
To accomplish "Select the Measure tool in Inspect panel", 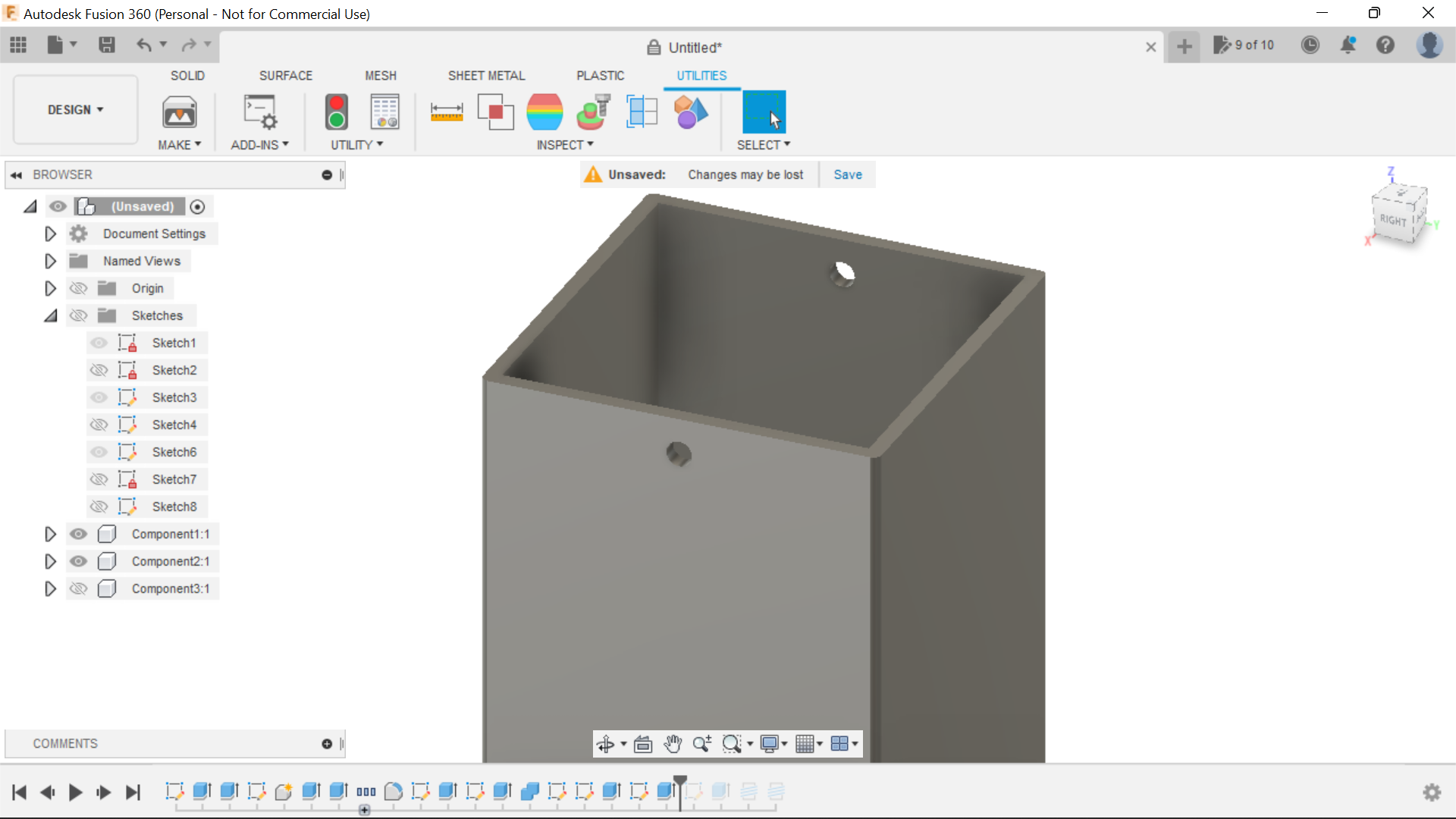I will pos(447,111).
